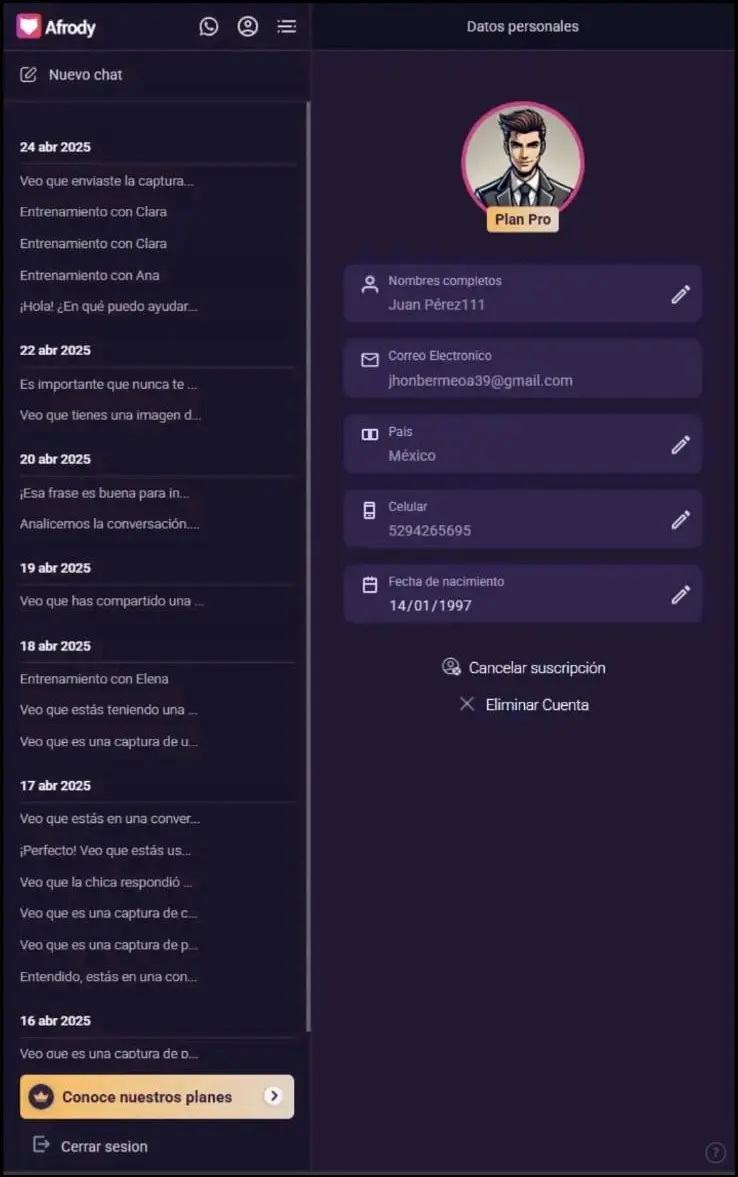Click the help question mark icon
Viewport: 738px width, 1177px height.
[x=715, y=1152]
